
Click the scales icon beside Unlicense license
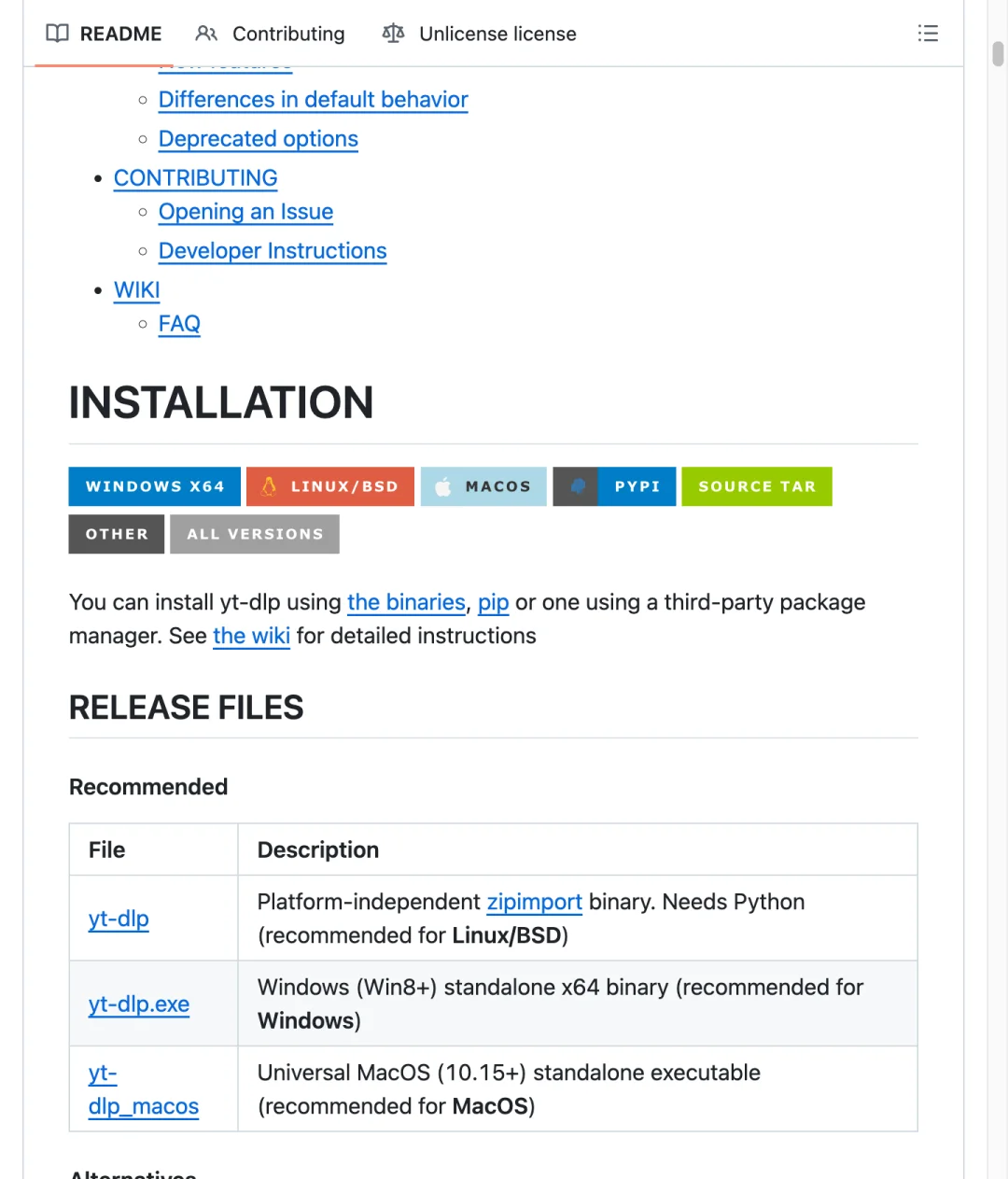[x=394, y=34]
